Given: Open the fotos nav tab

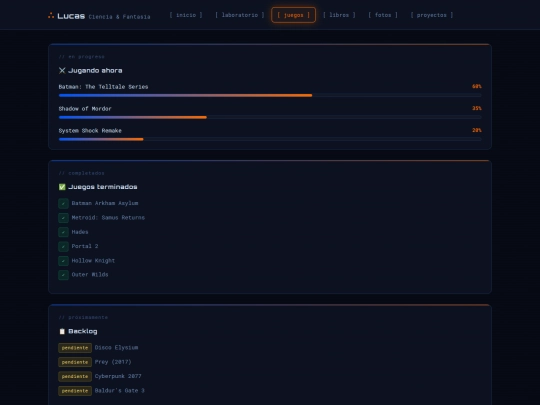Looking at the screenshot, I should [383, 15].
